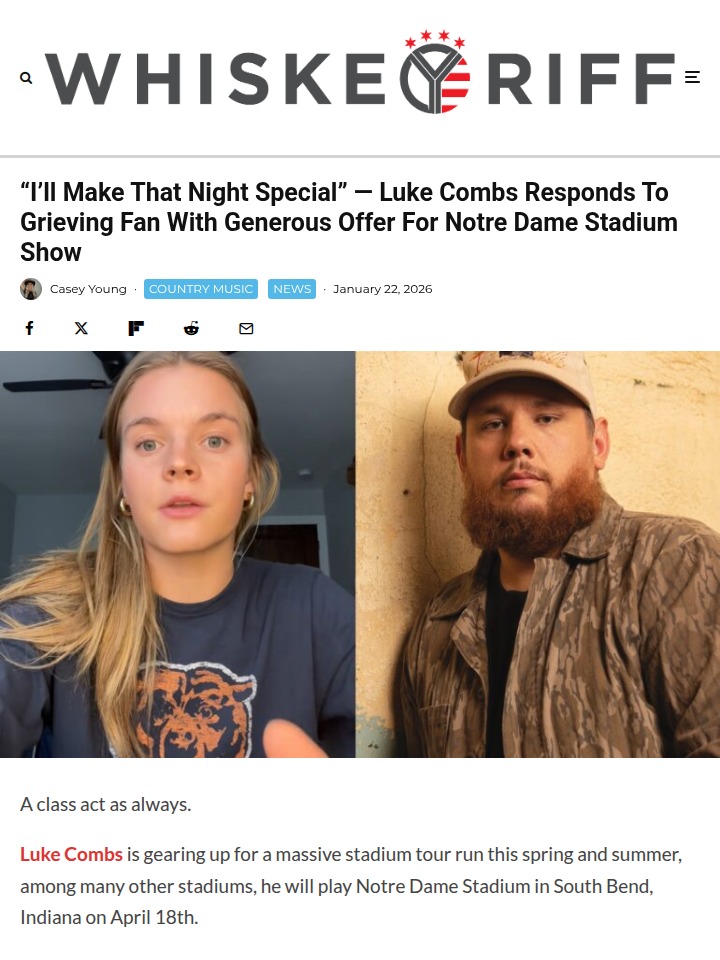Open the search magnifier icon
The width and height of the screenshot is (720, 960).
pyautogui.click(x=26, y=78)
